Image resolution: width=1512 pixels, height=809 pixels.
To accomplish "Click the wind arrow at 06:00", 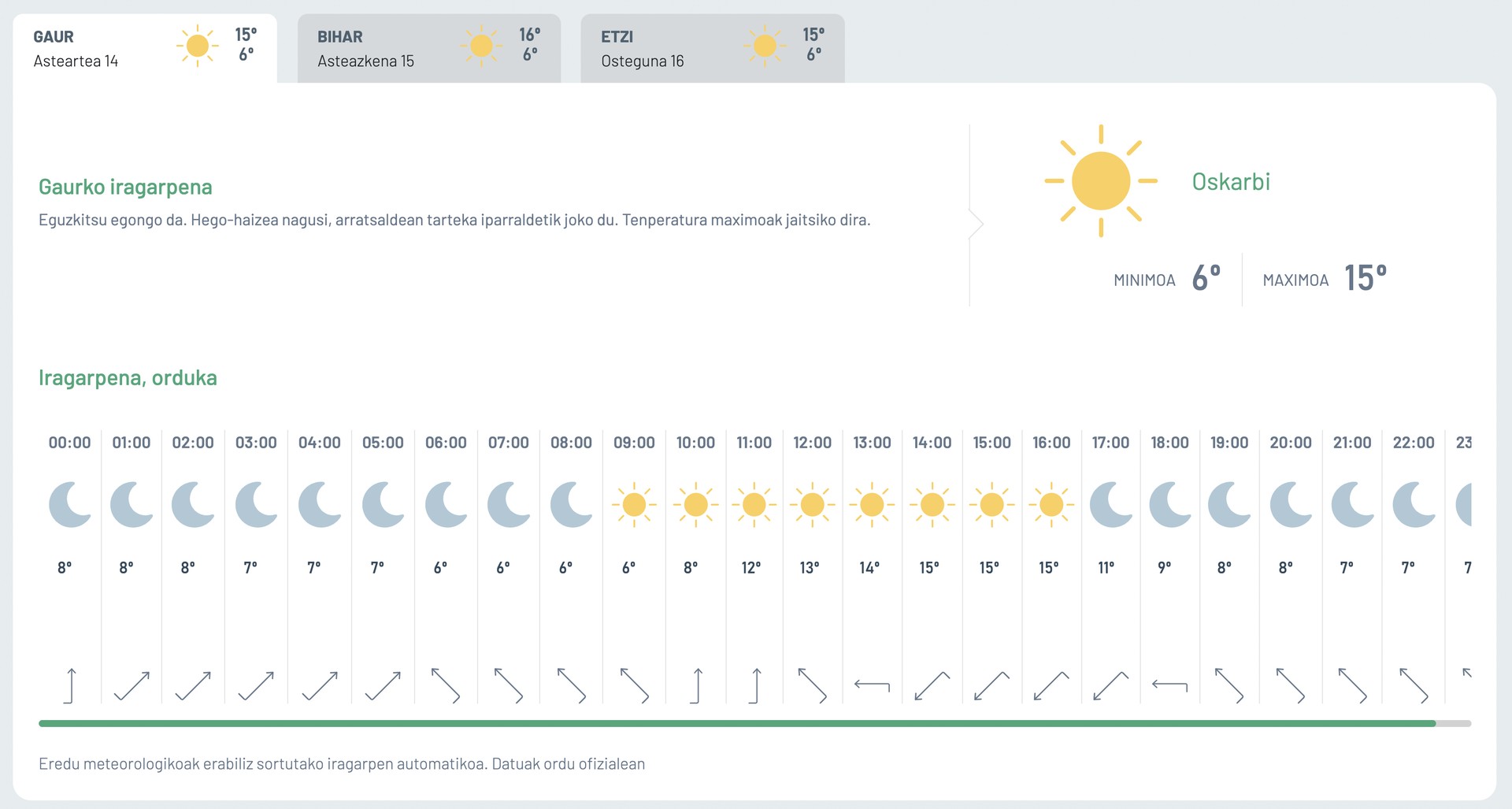I will (x=446, y=685).
